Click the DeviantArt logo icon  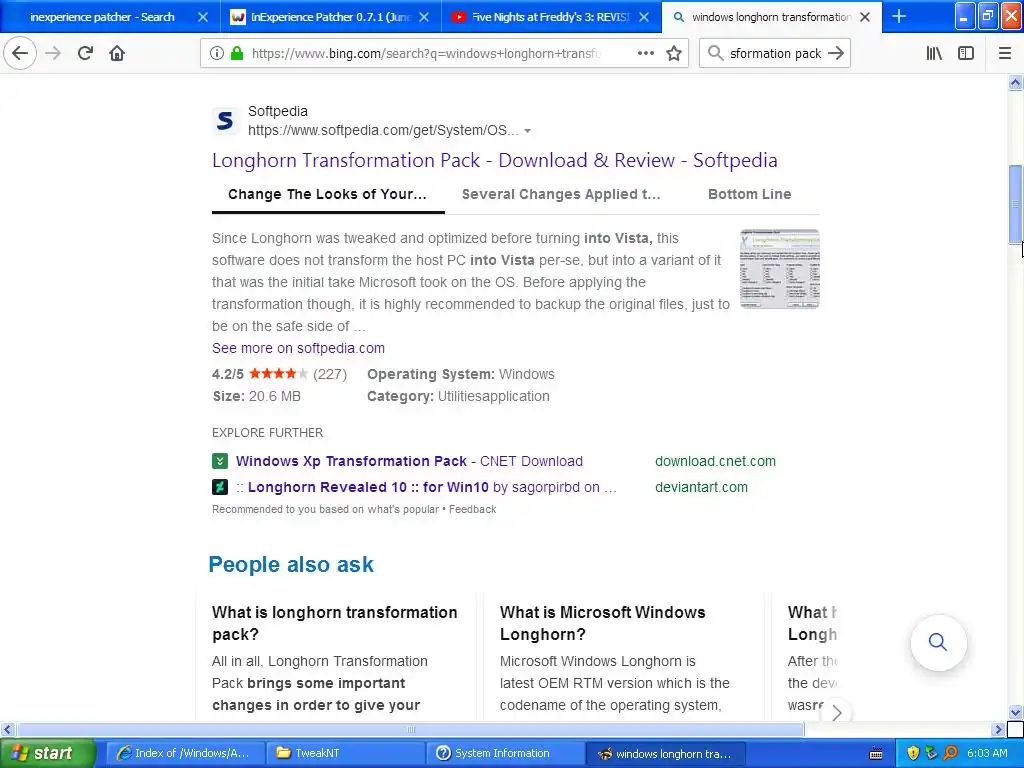[220, 487]
